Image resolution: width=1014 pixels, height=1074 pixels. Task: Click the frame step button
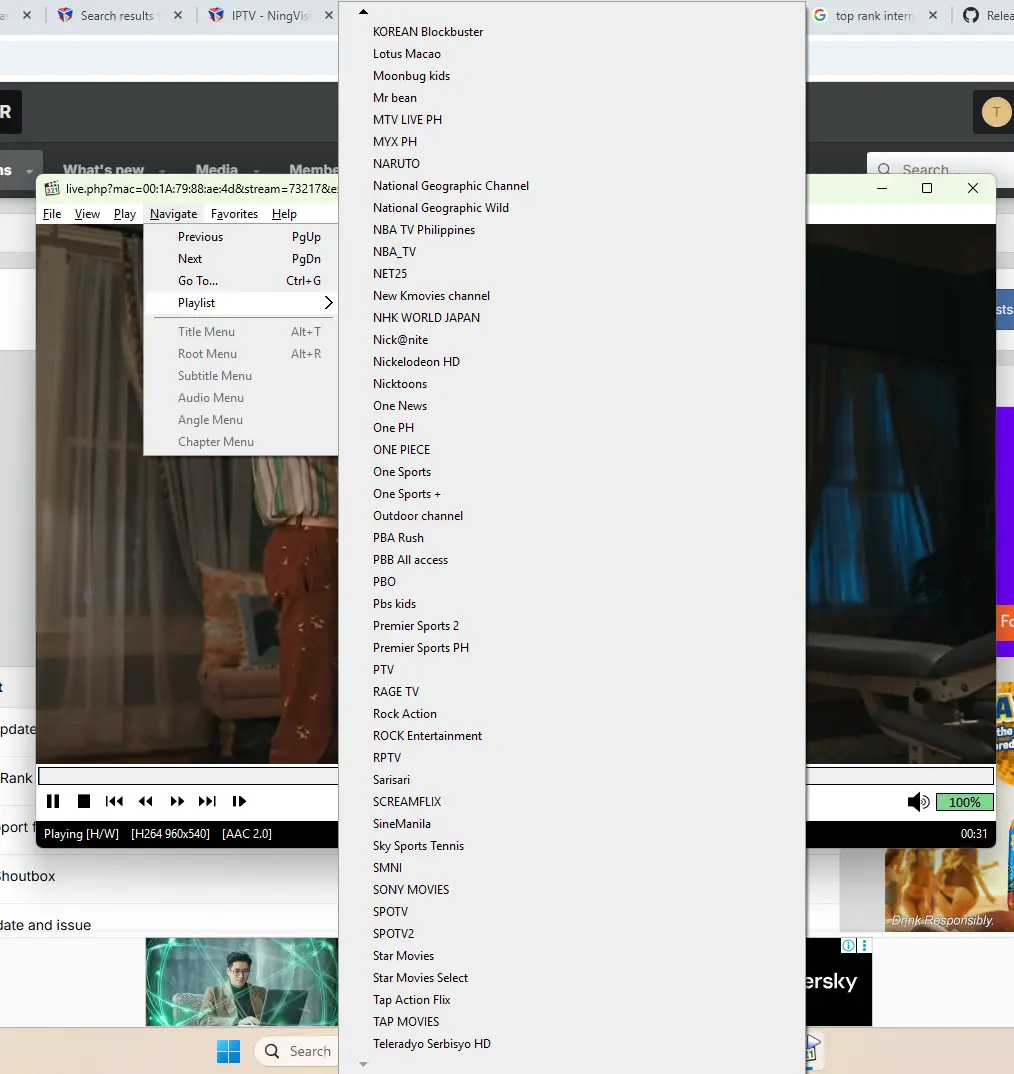click(239, 801)
